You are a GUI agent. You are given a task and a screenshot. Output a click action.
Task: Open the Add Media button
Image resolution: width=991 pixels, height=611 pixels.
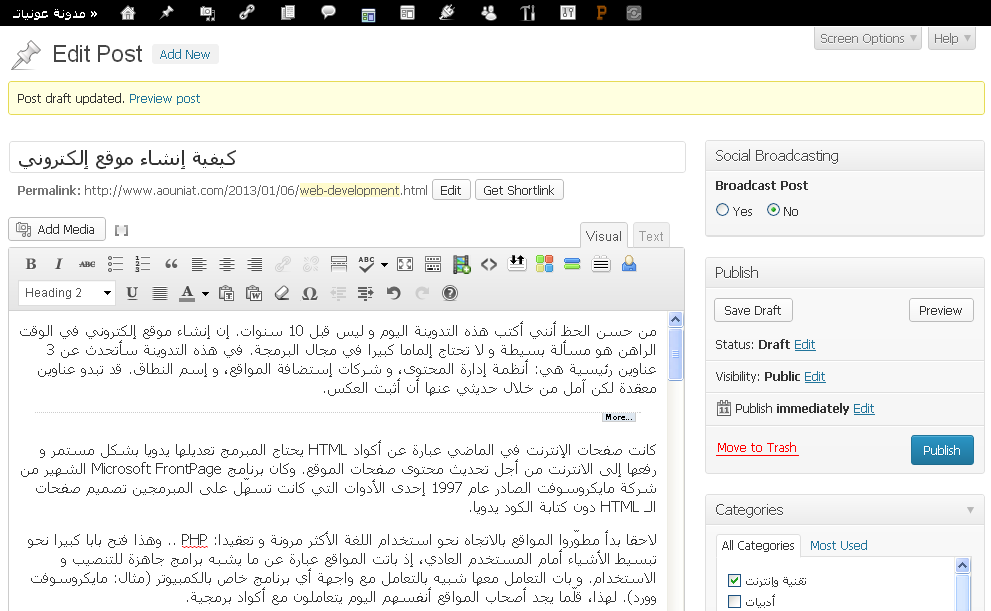(x=57, y=229)
